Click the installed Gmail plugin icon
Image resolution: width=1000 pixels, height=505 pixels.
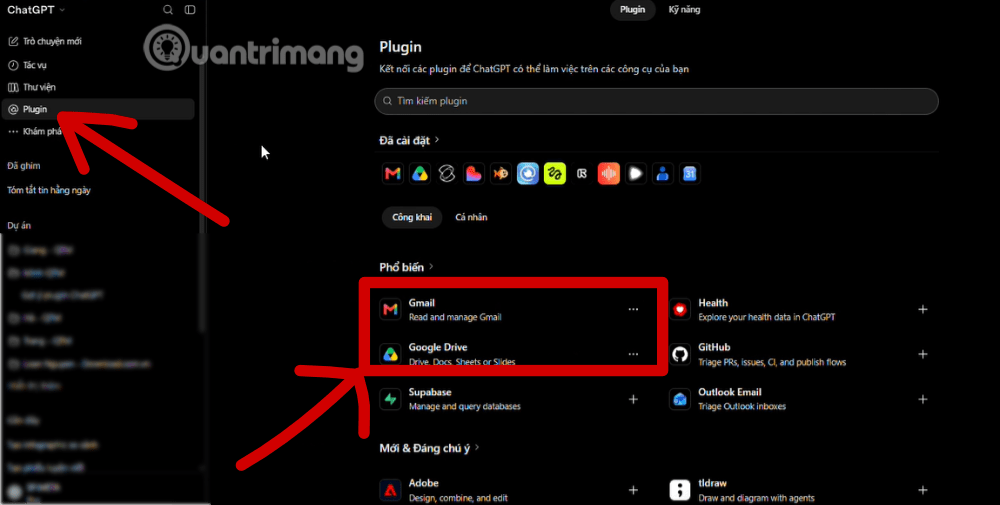pyautogui.click(x=393, y=173)
